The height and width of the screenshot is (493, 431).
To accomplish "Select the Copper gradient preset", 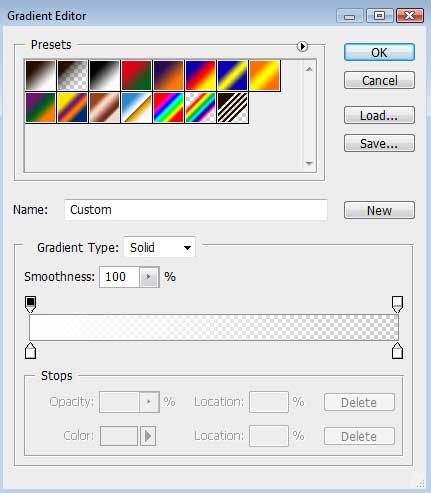I will pos(104,108).
